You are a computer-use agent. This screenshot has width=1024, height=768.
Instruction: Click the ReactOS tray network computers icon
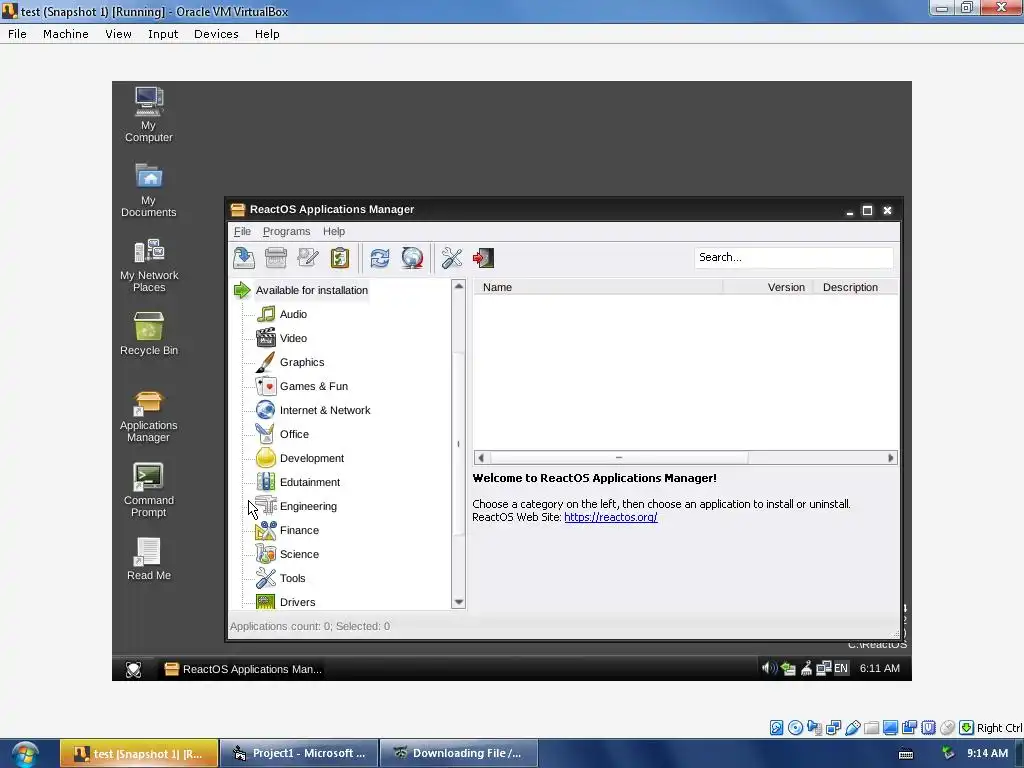pyautogui.click(x=824, y=668)
